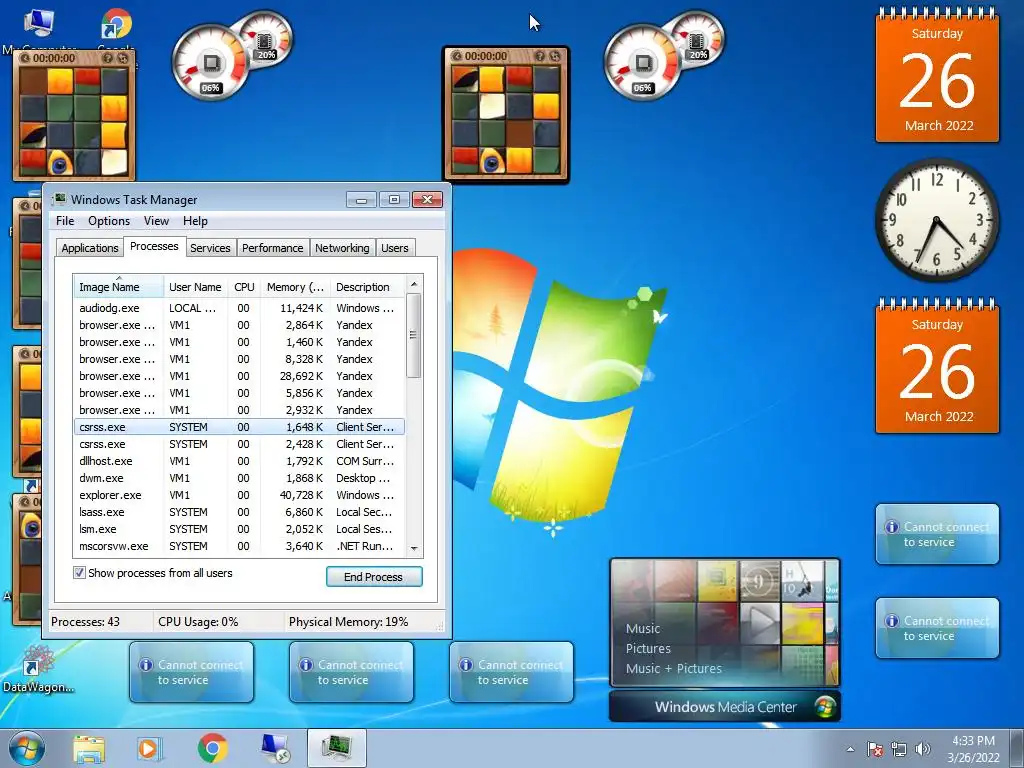This screenshot has height=768, width=1024.
Task: Open the Options menu in Task Manager
Action: (x=109, y=221)
